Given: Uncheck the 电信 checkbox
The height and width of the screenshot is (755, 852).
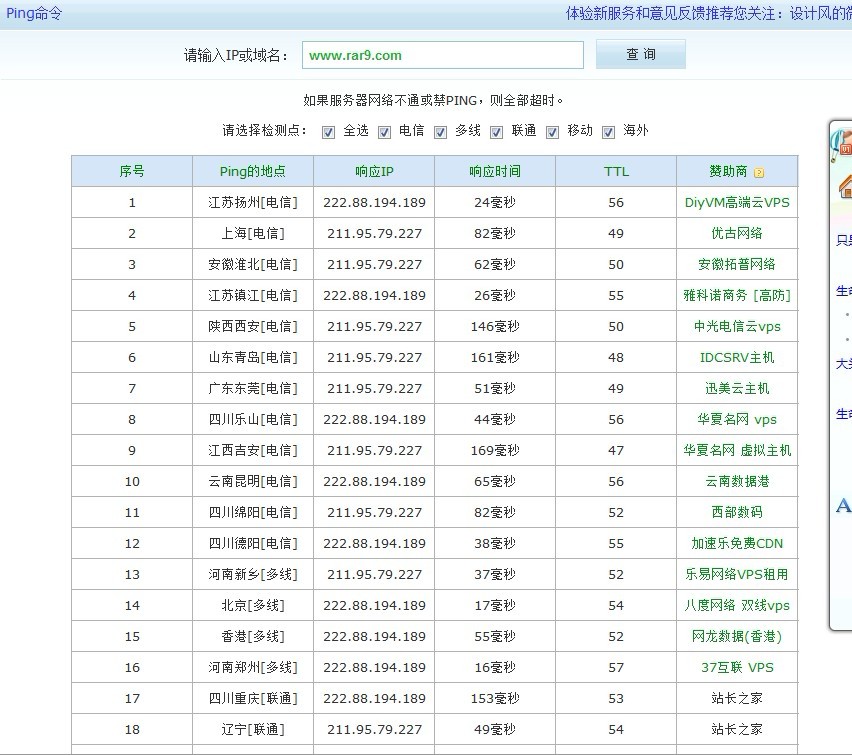Looking at the screenshot, I should [384, 132].
